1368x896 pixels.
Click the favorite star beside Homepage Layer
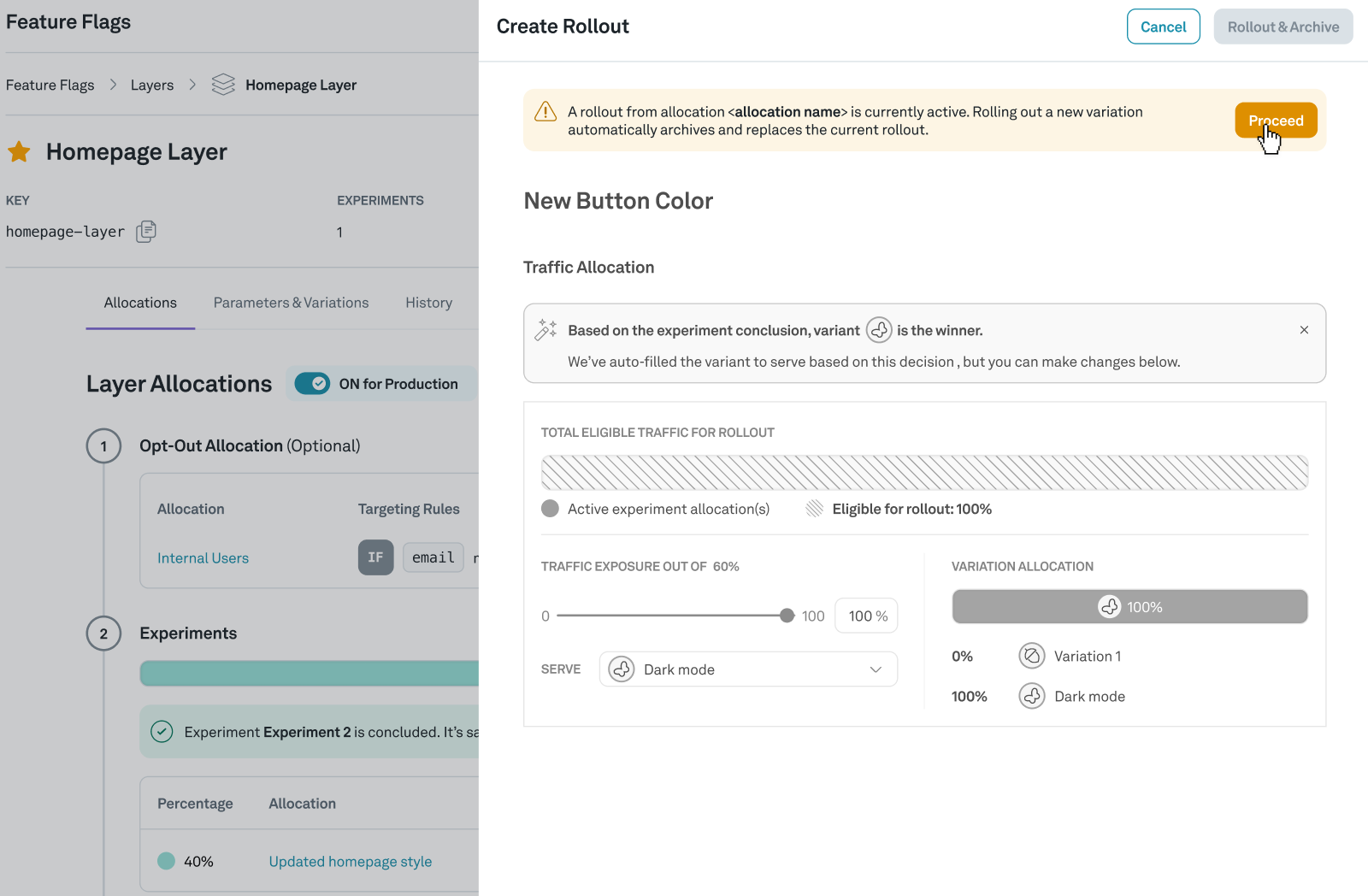(19, 152)
